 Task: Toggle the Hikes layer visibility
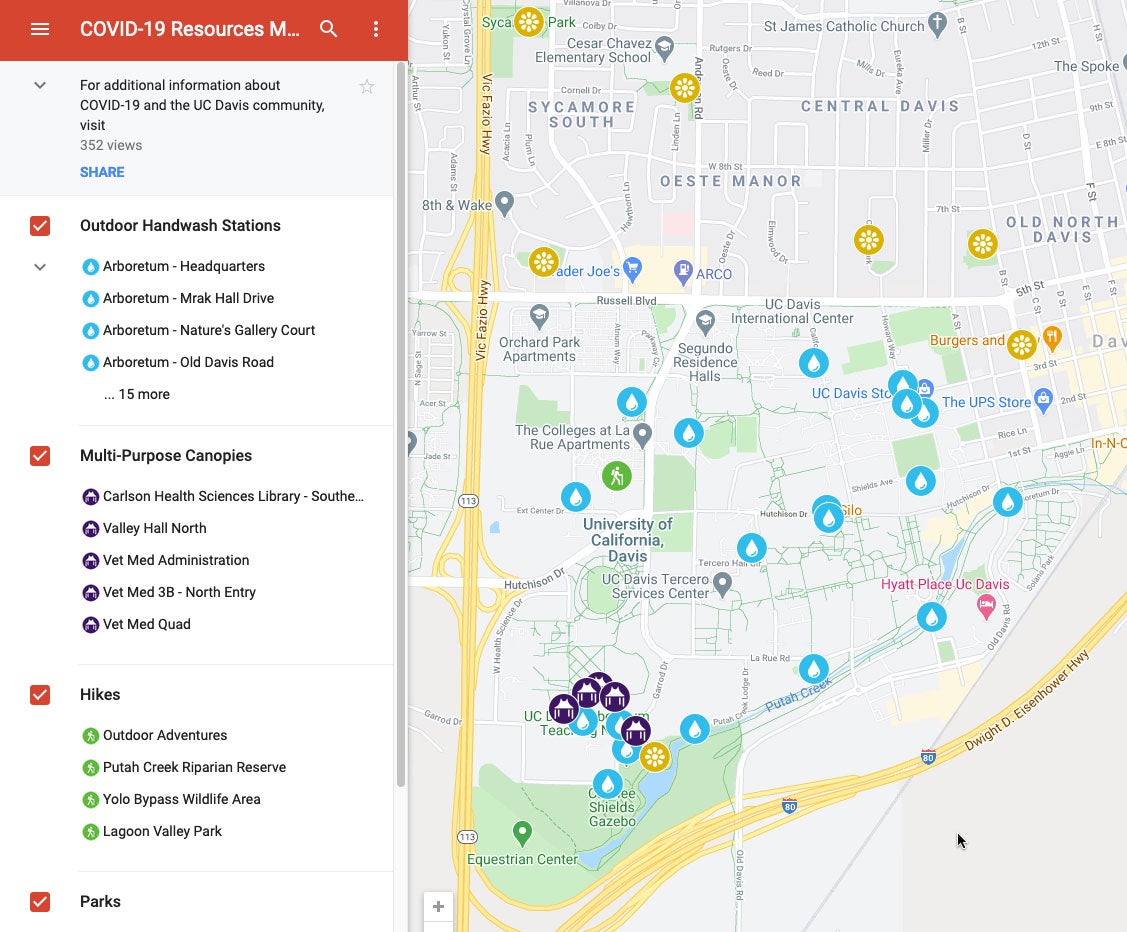point(40,695)
